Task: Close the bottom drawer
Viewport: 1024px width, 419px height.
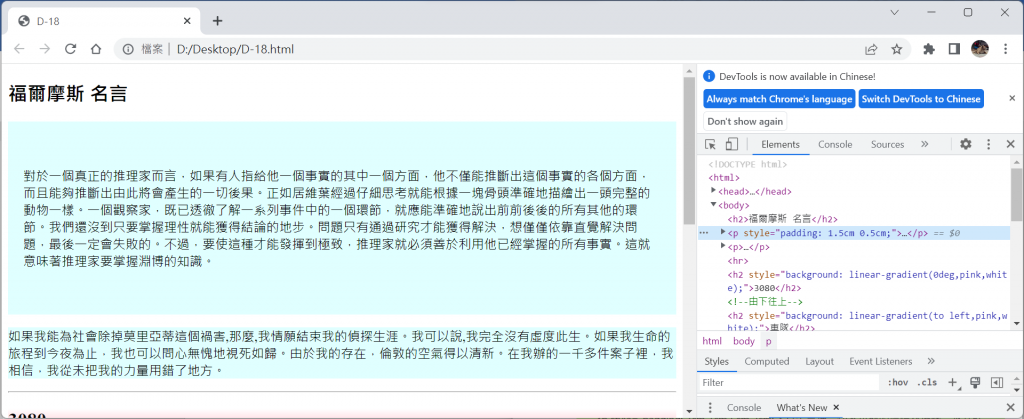Action: coord(1010,407)
